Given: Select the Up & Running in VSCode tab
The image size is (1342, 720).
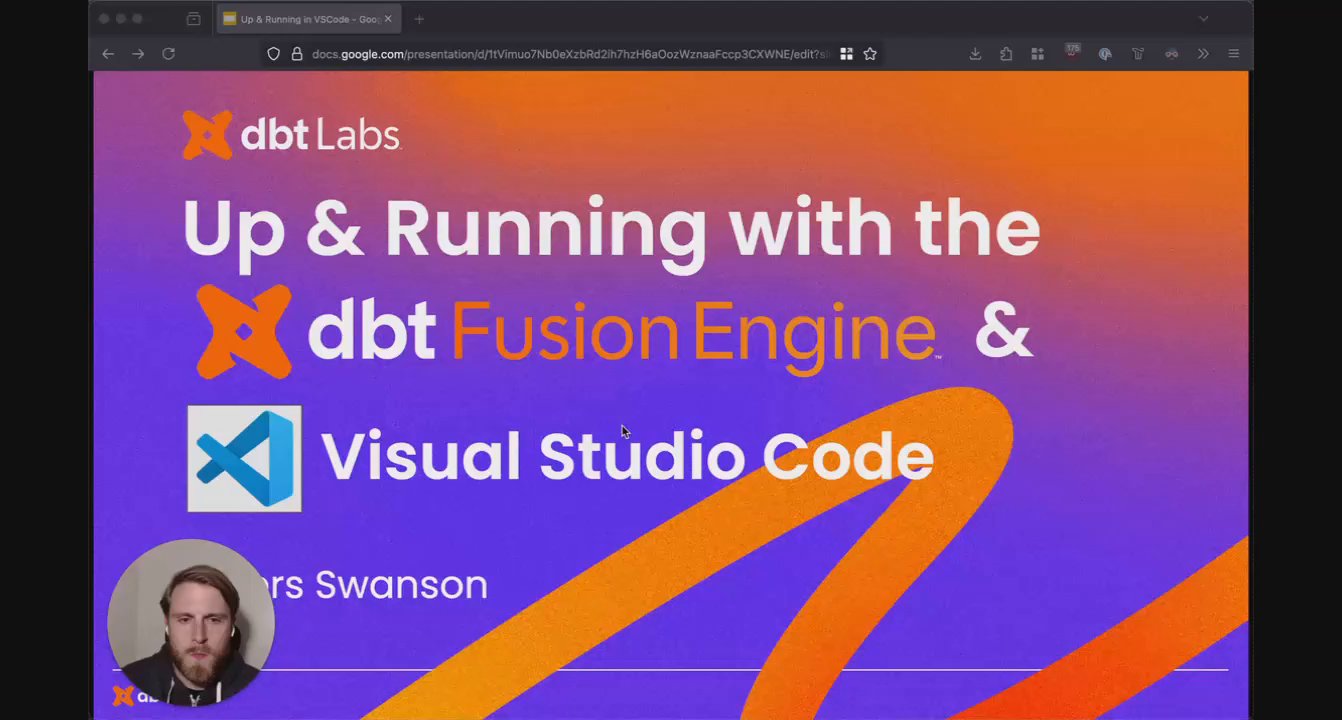Looking at the screenshot, I should pyautogui.click(x=308, y=19).
